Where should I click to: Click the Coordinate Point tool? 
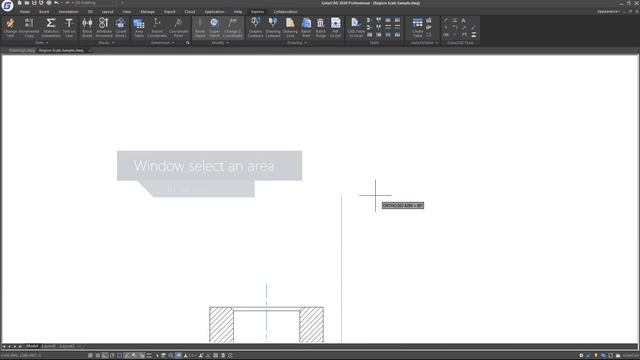tap(178, 28)
